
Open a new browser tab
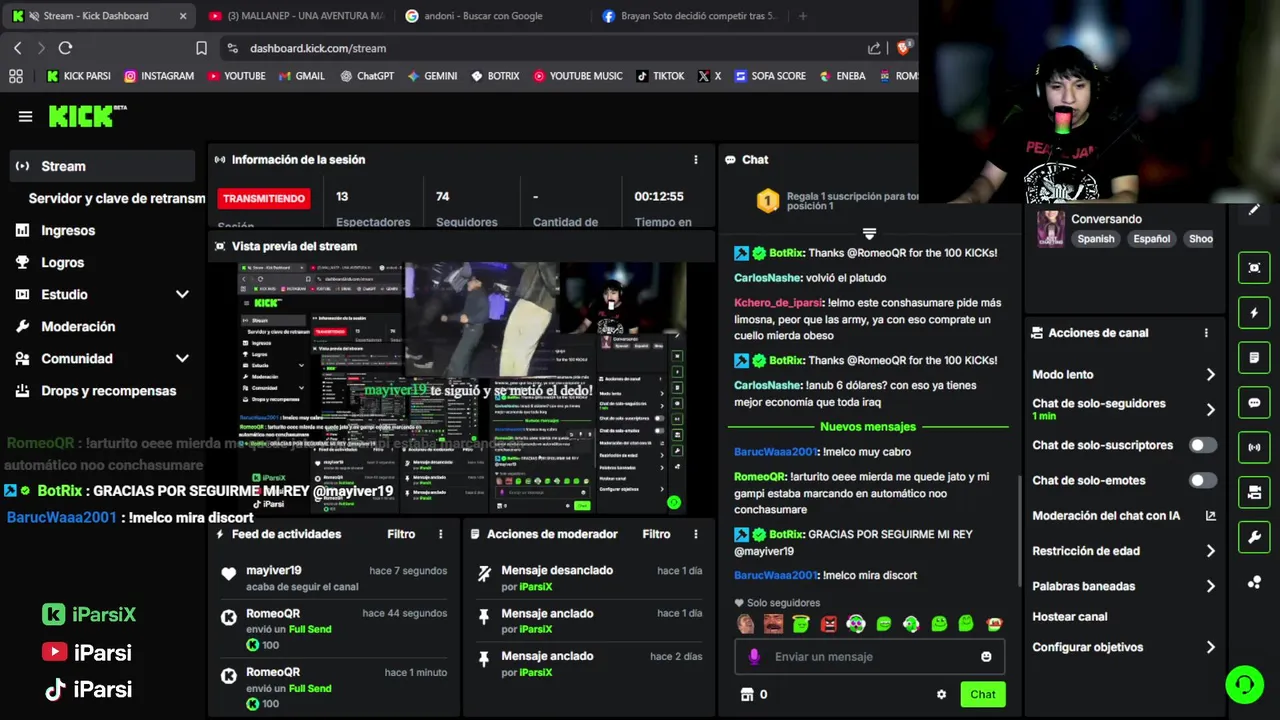pos(802,16)
